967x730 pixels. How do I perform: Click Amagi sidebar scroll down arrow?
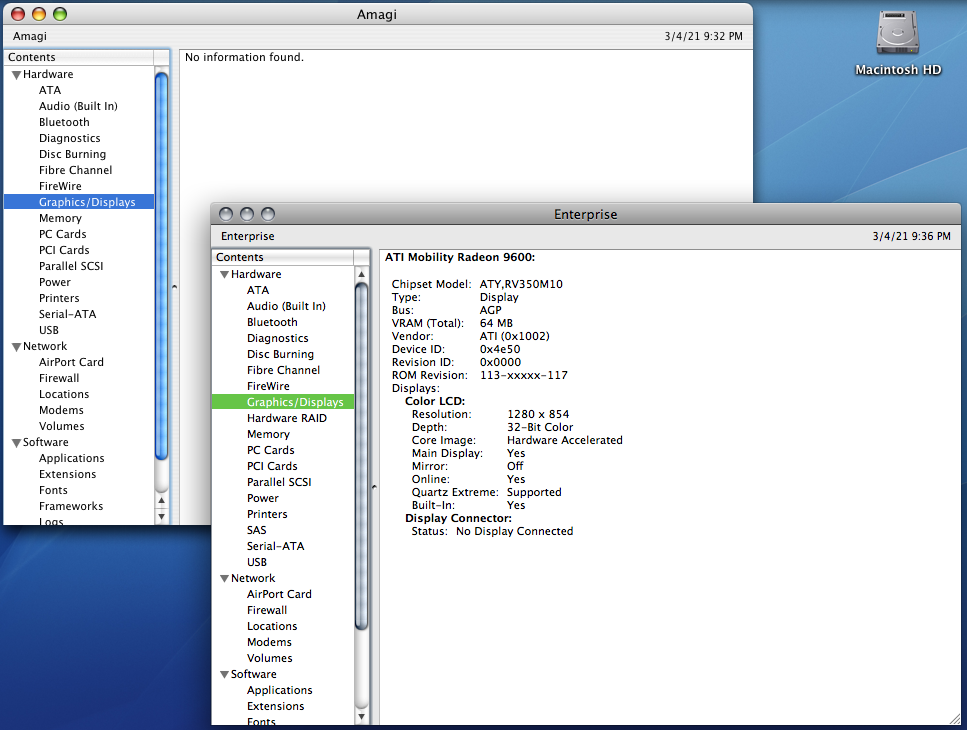point(162,517)
